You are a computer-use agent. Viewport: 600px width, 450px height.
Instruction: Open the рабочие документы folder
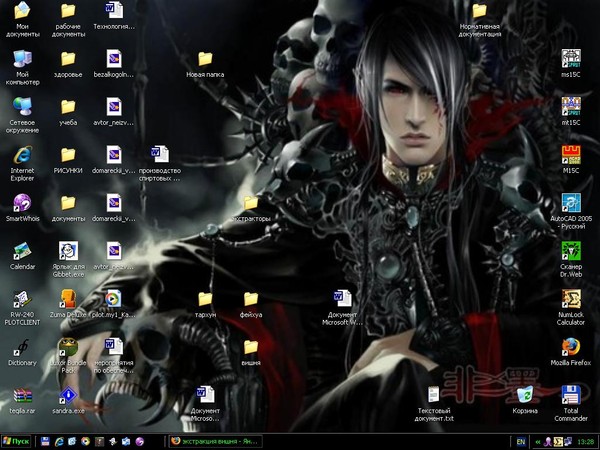[68, 18]
